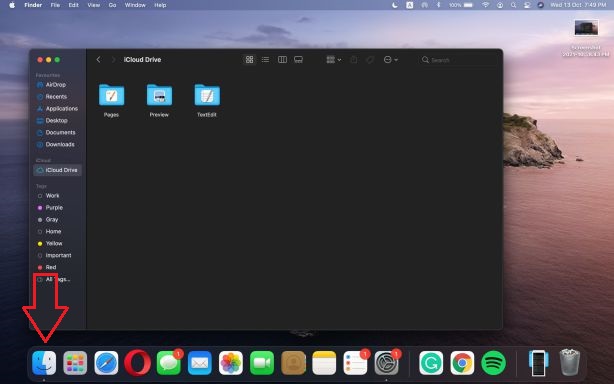
Task: Go back using the Finder back arrow
Action: pyautogui.click(x=98, y=59)
